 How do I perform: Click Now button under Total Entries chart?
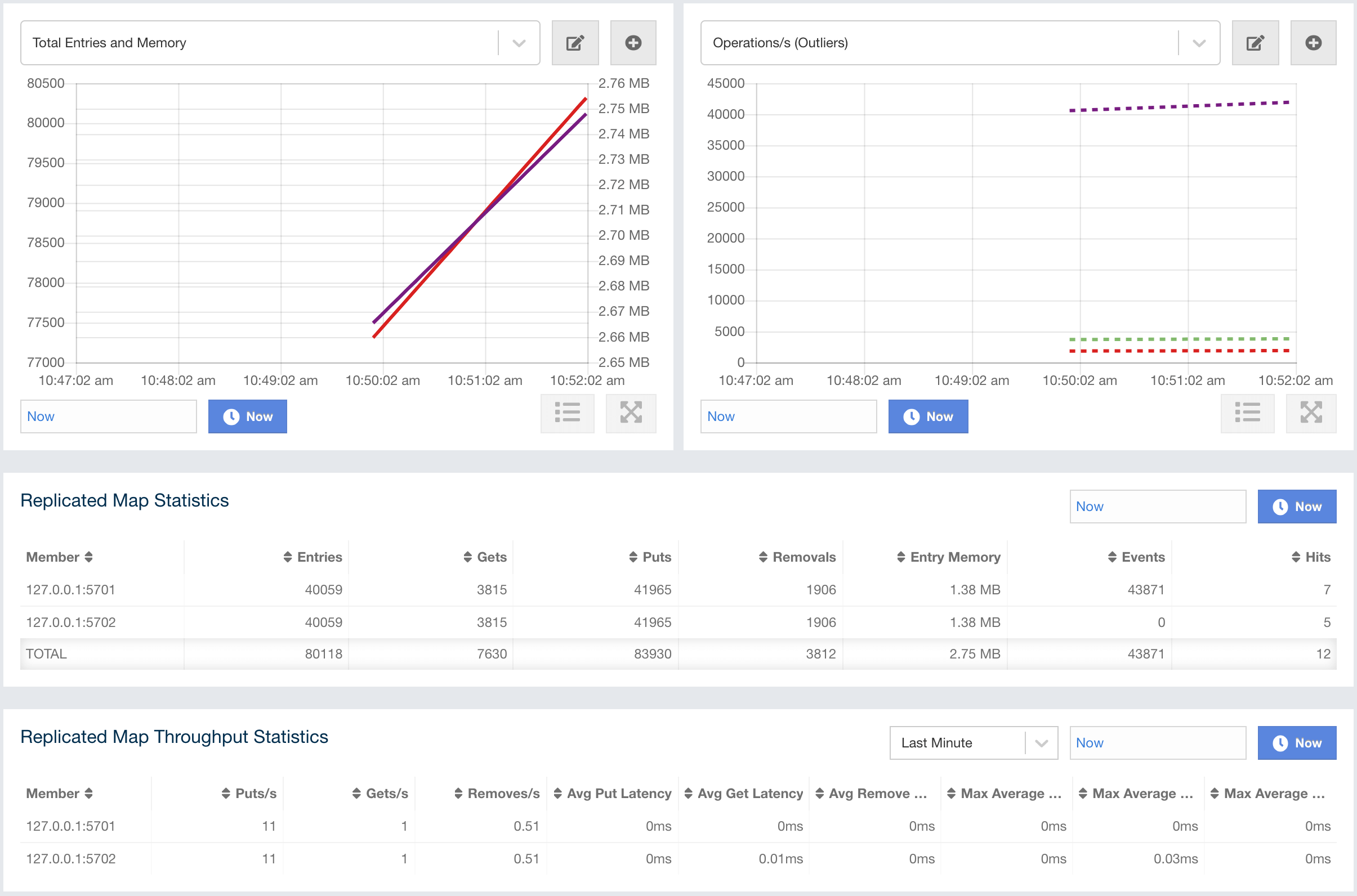(x=247, y=416)
